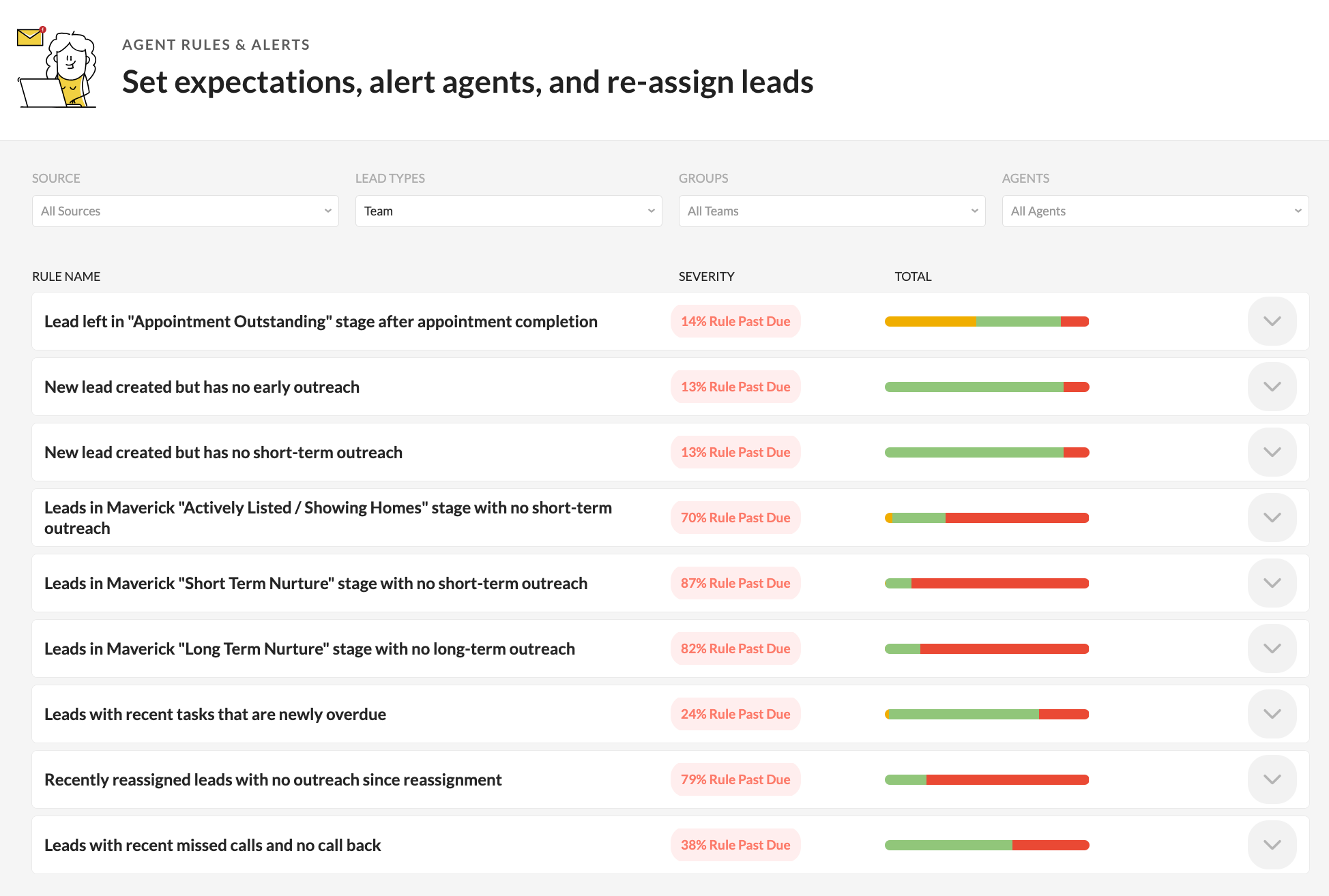Open the All Teams groups dropdown
This screenshot has height=896, width=1329.
(832, 211)
